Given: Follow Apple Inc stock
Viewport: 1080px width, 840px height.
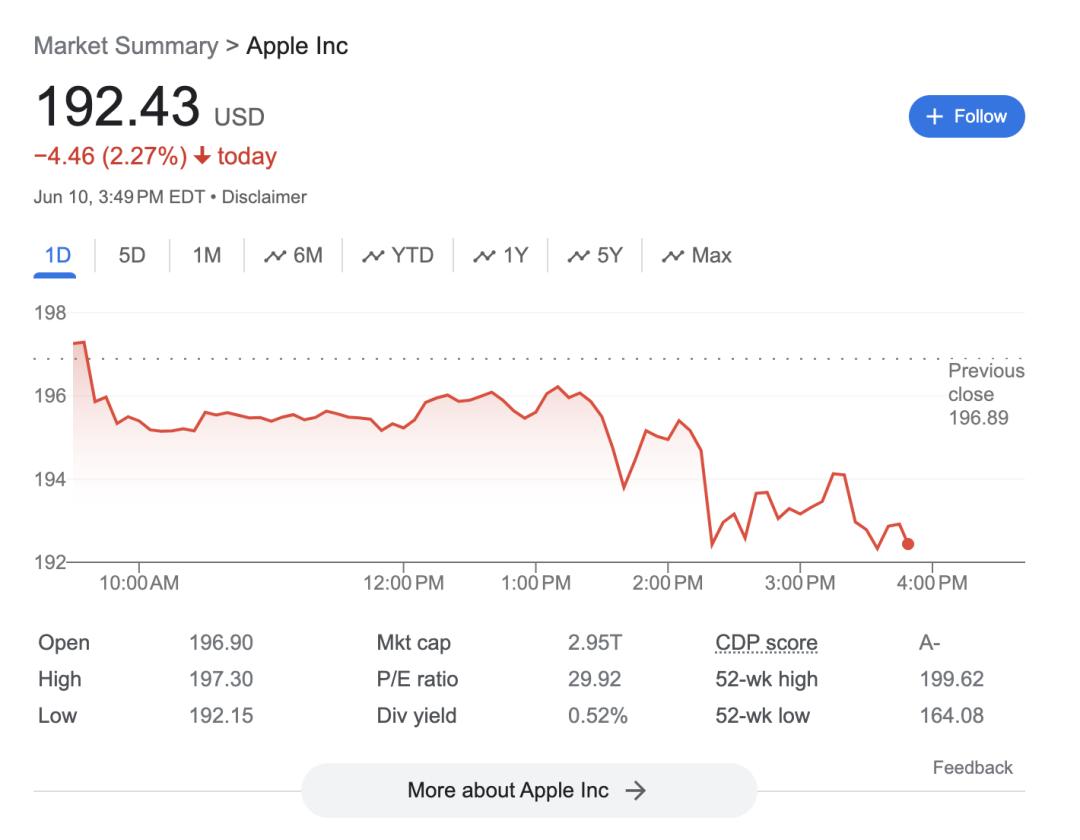Looking at the screenshot, I should 966,116.
